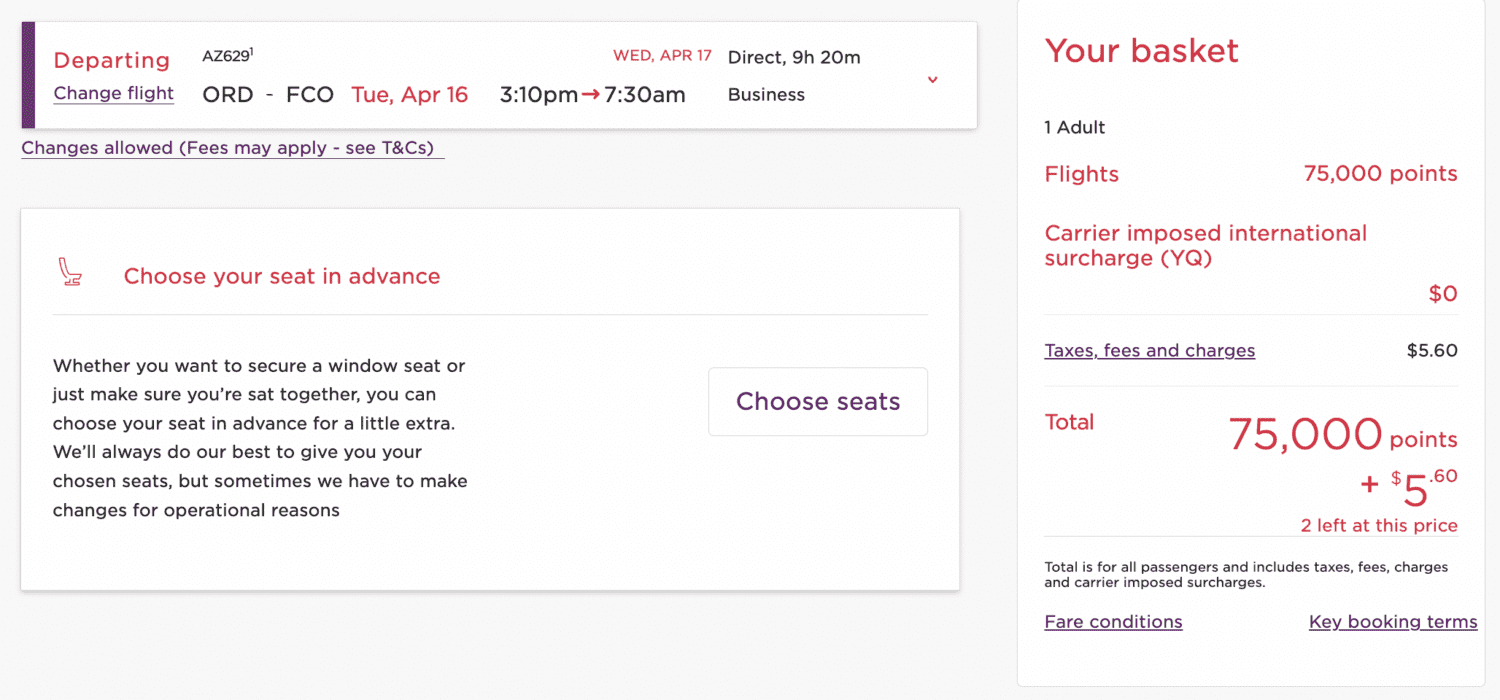Viewport: 1500px width, 700px height.
Task: Open the Change flight link
Action: click(113, 93)
